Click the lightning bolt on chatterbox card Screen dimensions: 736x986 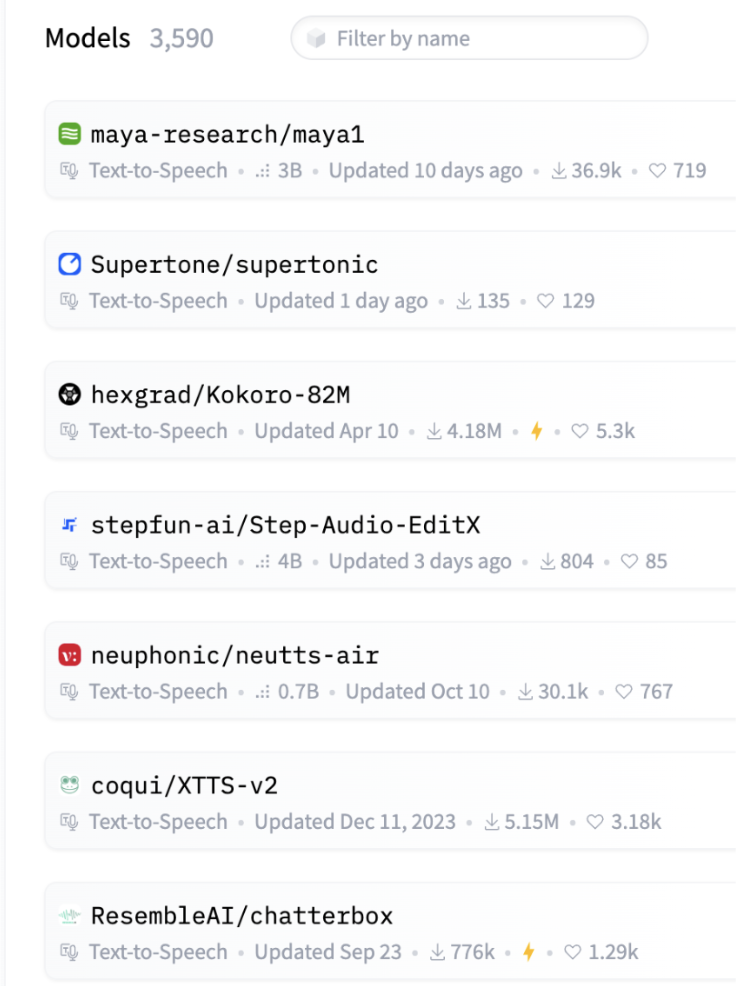[528, 952]
